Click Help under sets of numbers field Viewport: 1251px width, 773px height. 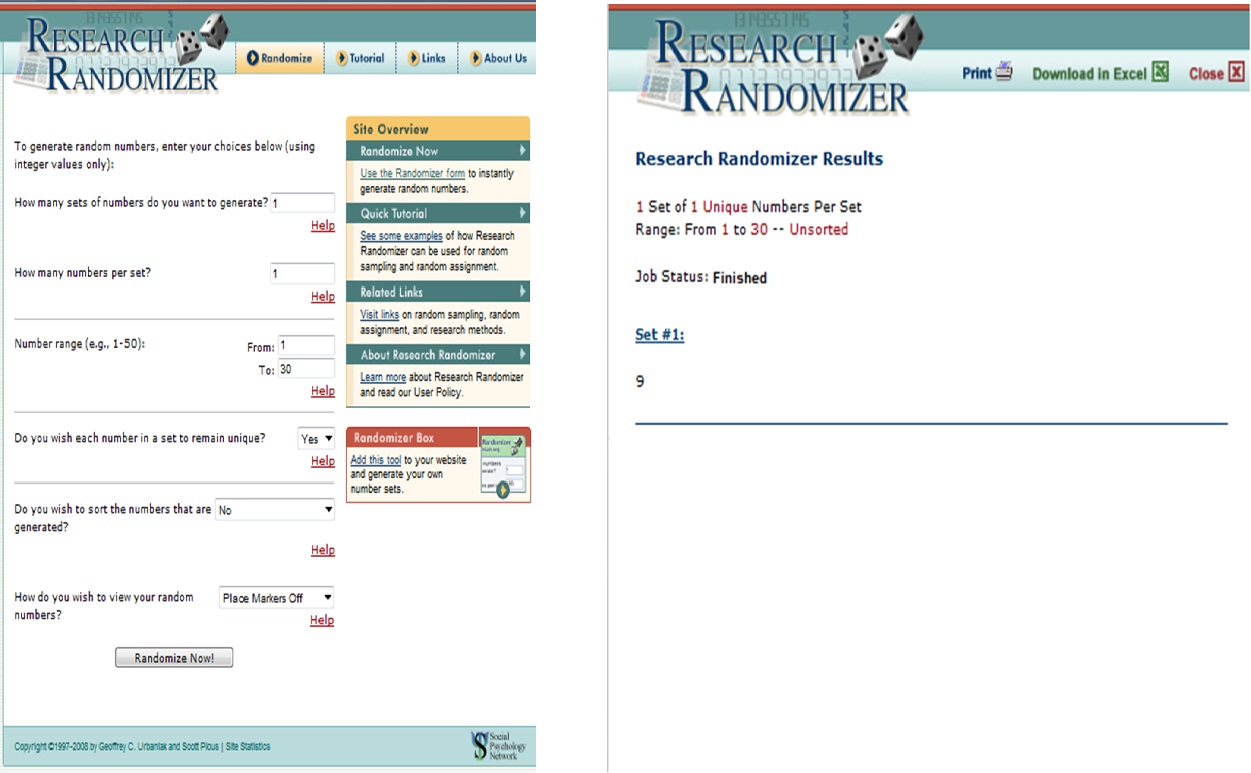point(323,226)
